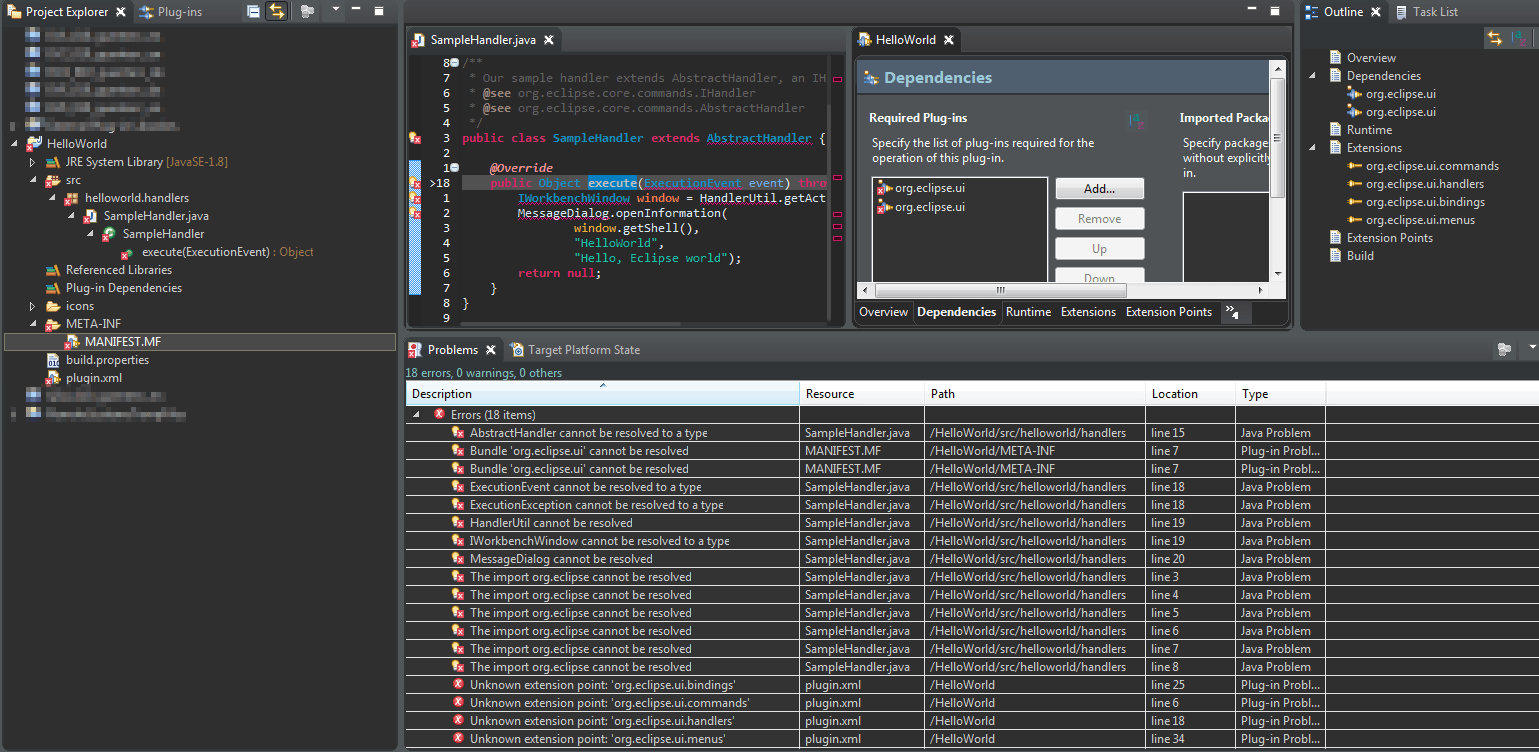Collapse the META-INF folder node
Viewport: 1539px width, 752px height.
32,324
